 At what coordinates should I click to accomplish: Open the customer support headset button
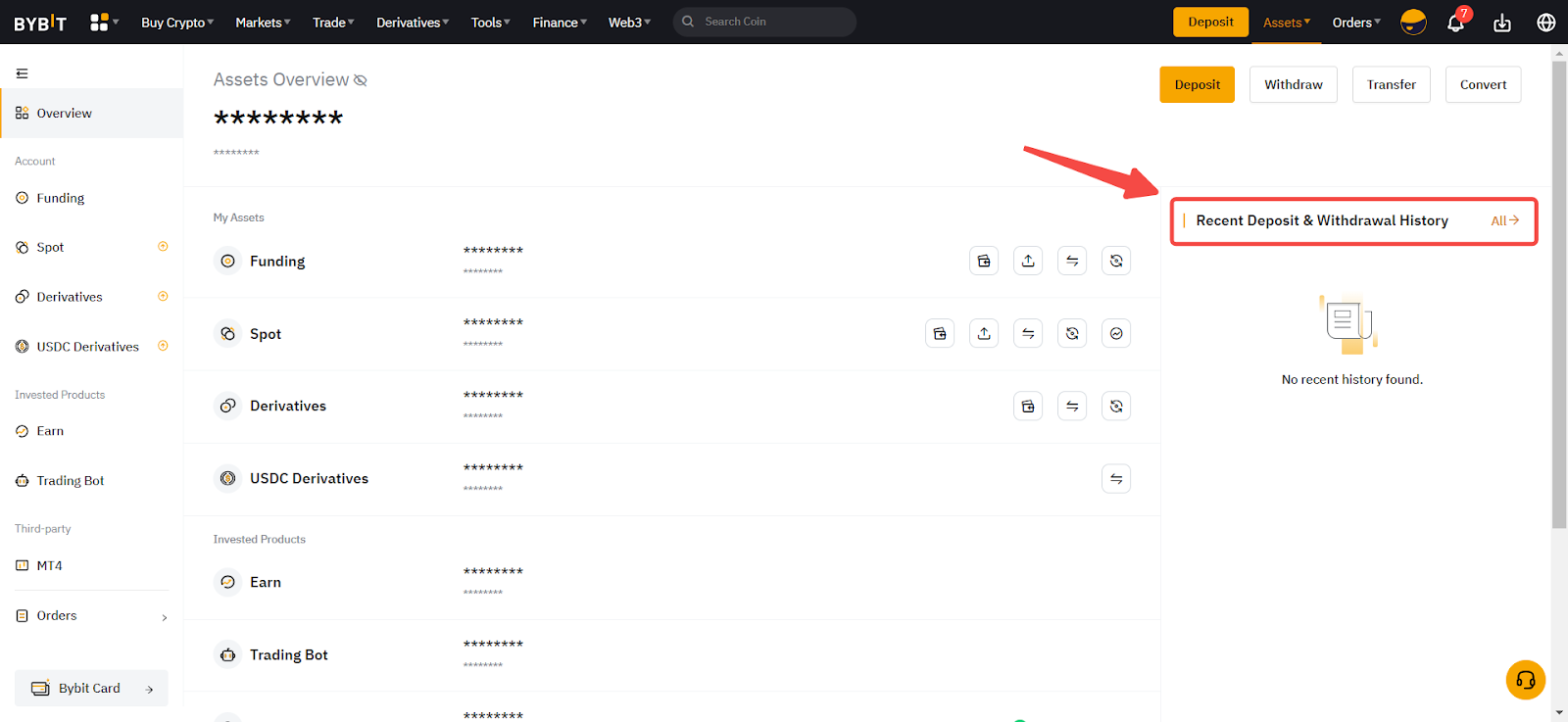[x=1525, y=680]
